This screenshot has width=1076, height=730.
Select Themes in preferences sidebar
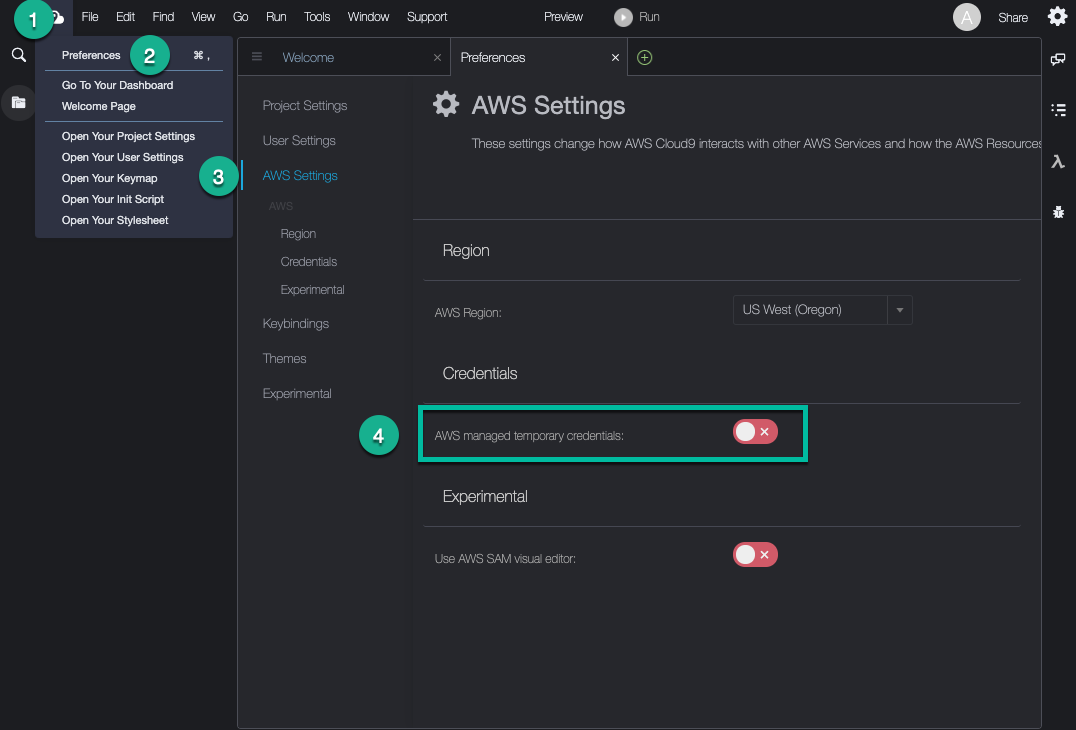point(284,359)
